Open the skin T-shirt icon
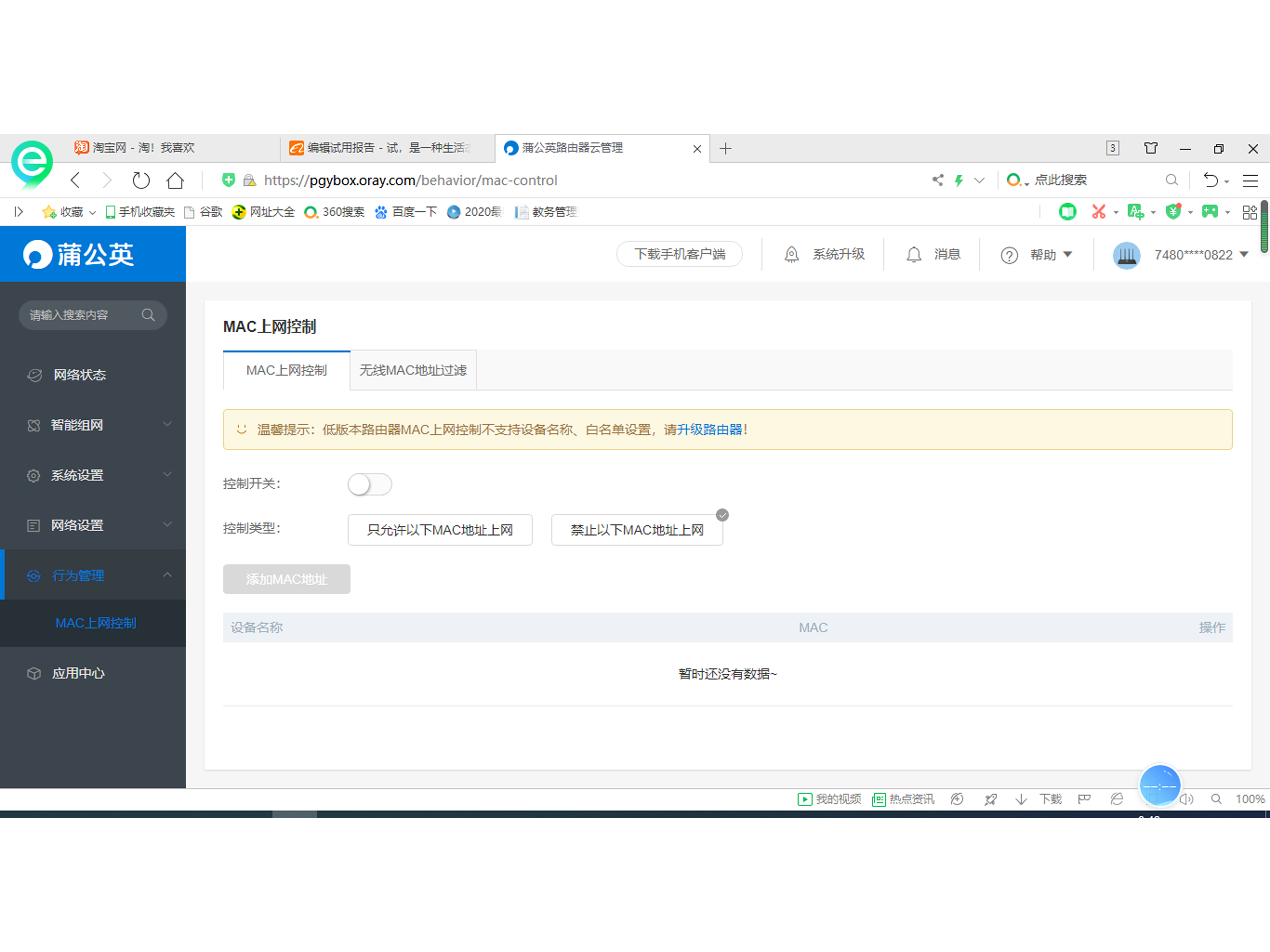 pyautogui.click(x=1151, y=148)
